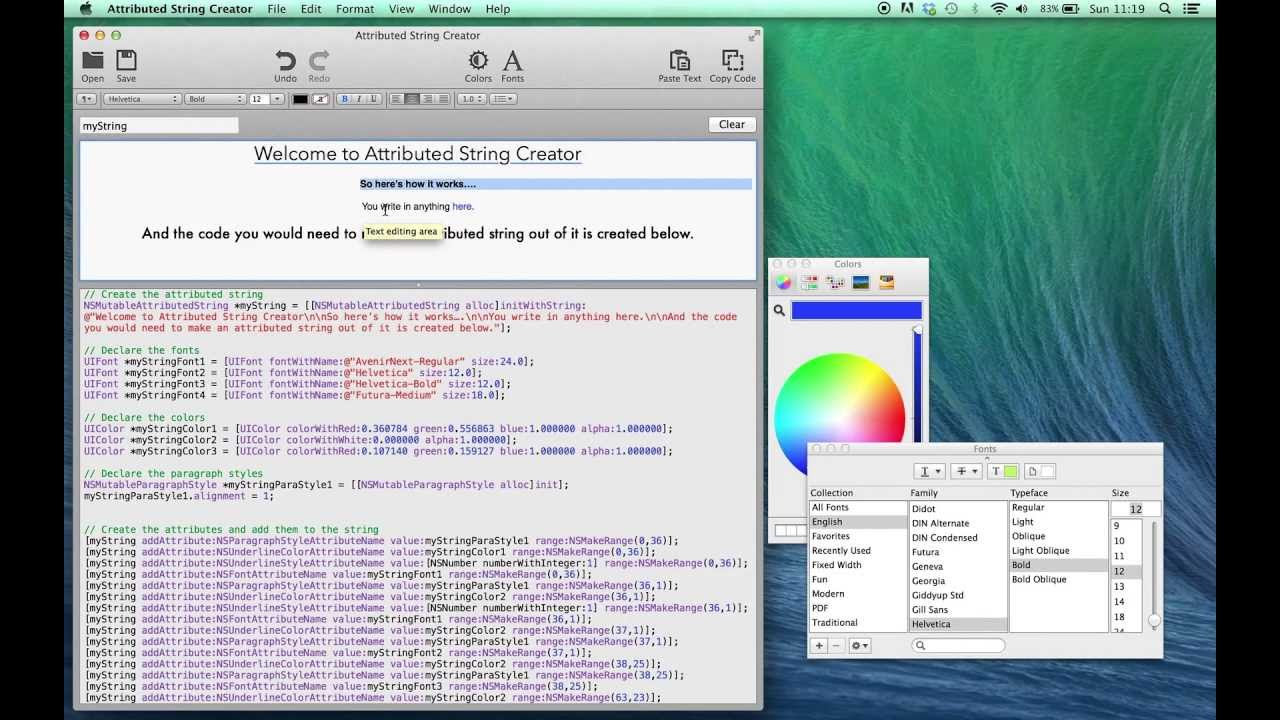Click the Clear button
Screen dimensions: 1280x720
pos(732,125)
